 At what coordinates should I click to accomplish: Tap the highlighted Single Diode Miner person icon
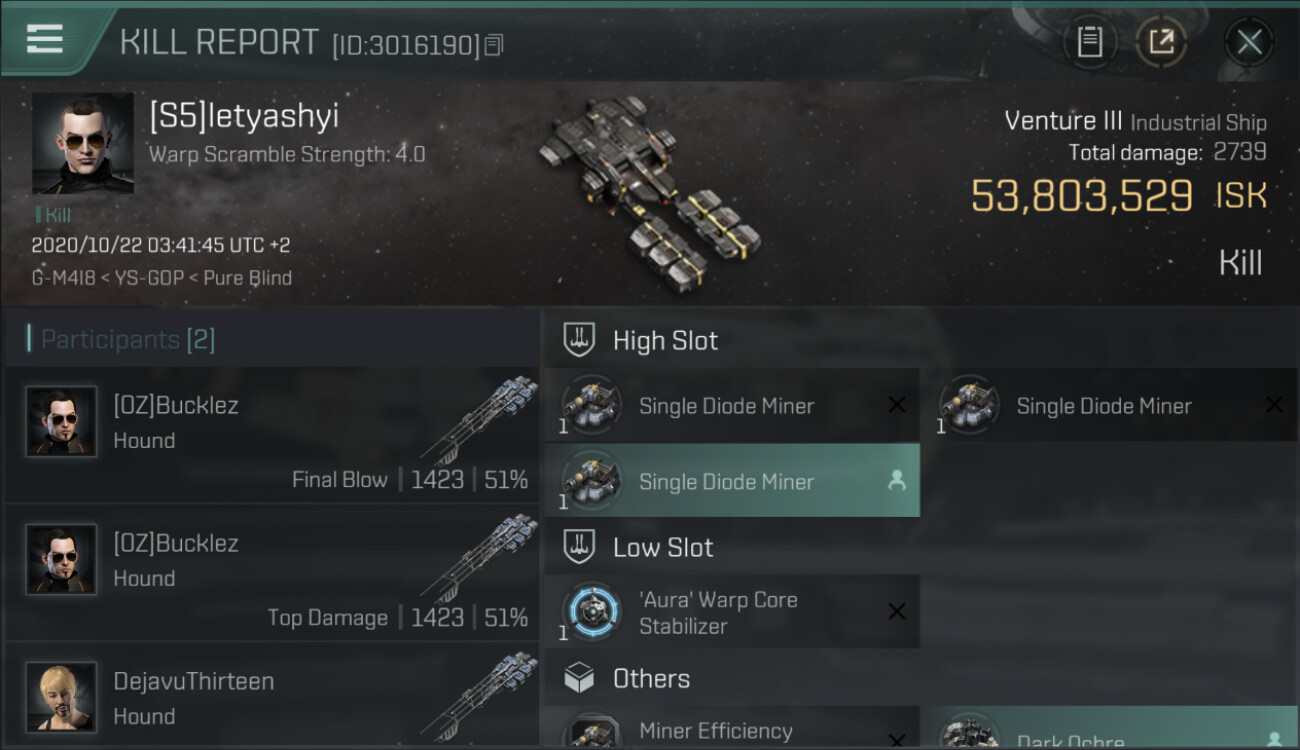pyautogui.click(x=897, y=481)
